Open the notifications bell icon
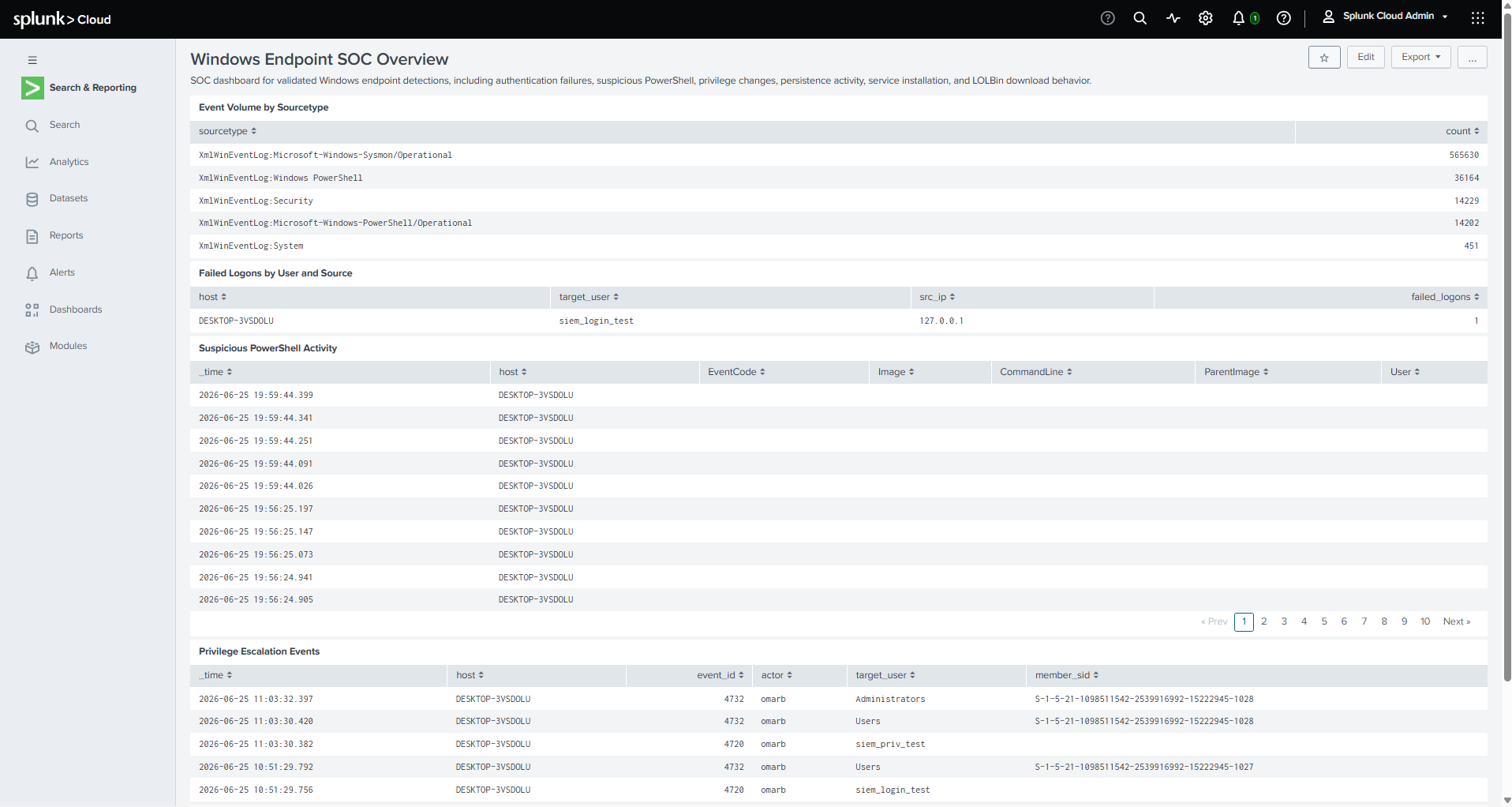The image size is (1512, 807). point(1239,18)
